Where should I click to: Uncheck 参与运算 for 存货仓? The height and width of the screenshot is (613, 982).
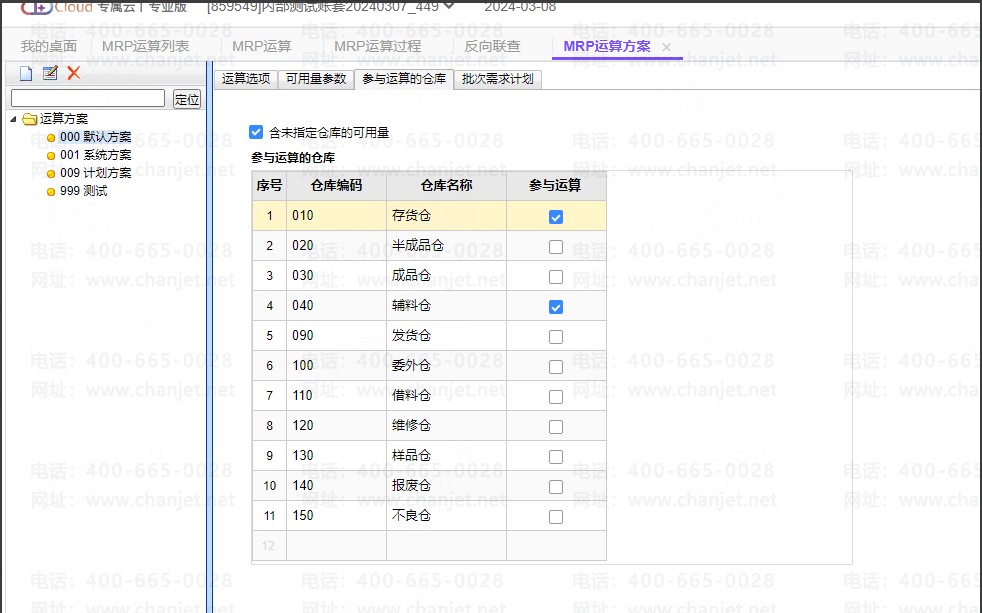pos(556,217)
